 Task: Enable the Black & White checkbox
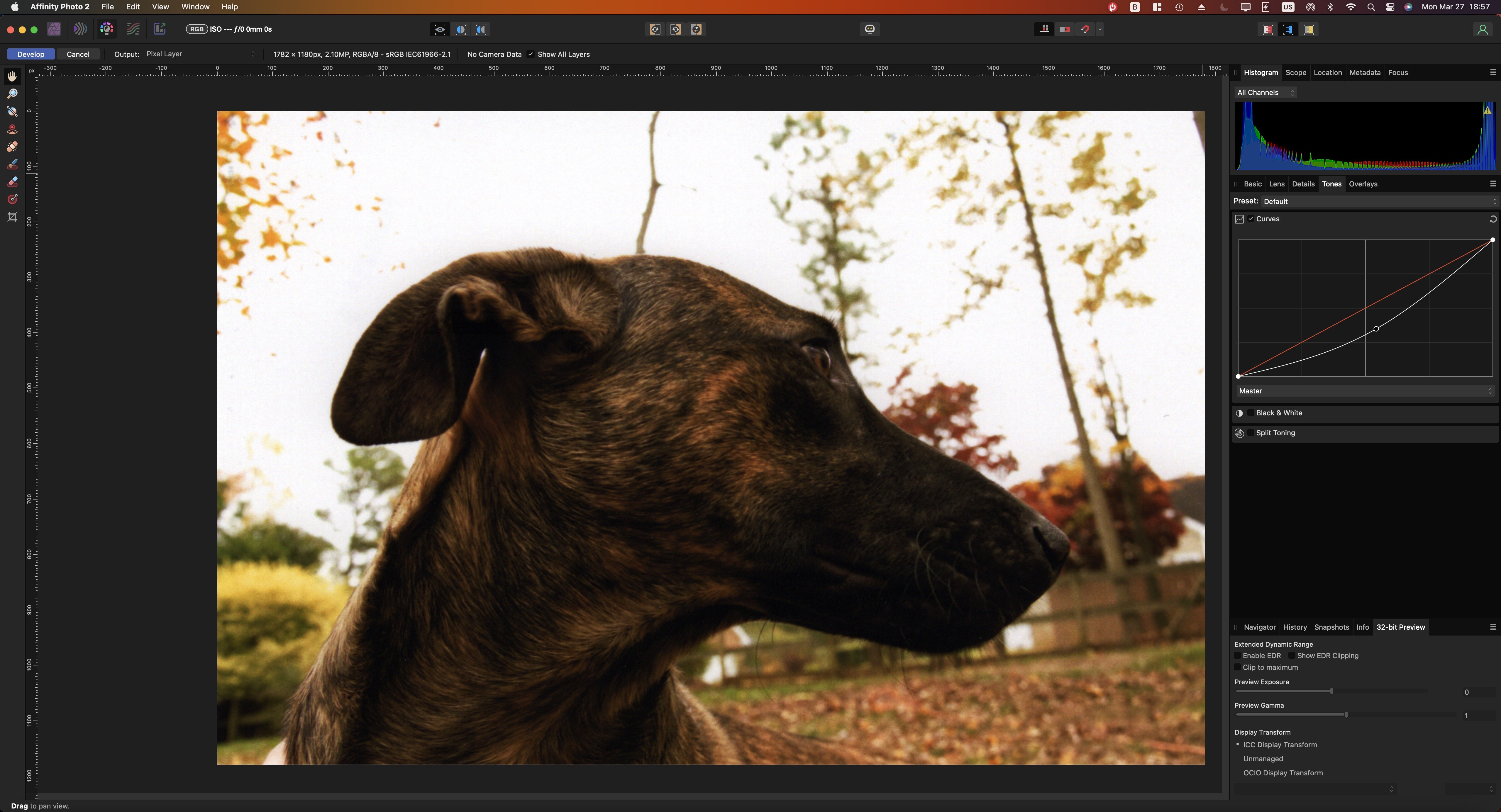tap(1251, 413)
